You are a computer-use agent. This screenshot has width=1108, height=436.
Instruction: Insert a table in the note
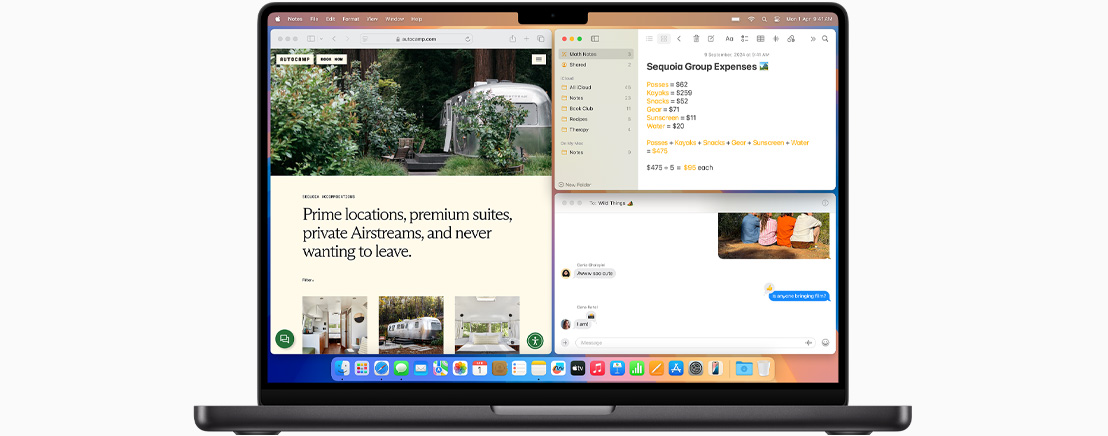click(760, 39)
